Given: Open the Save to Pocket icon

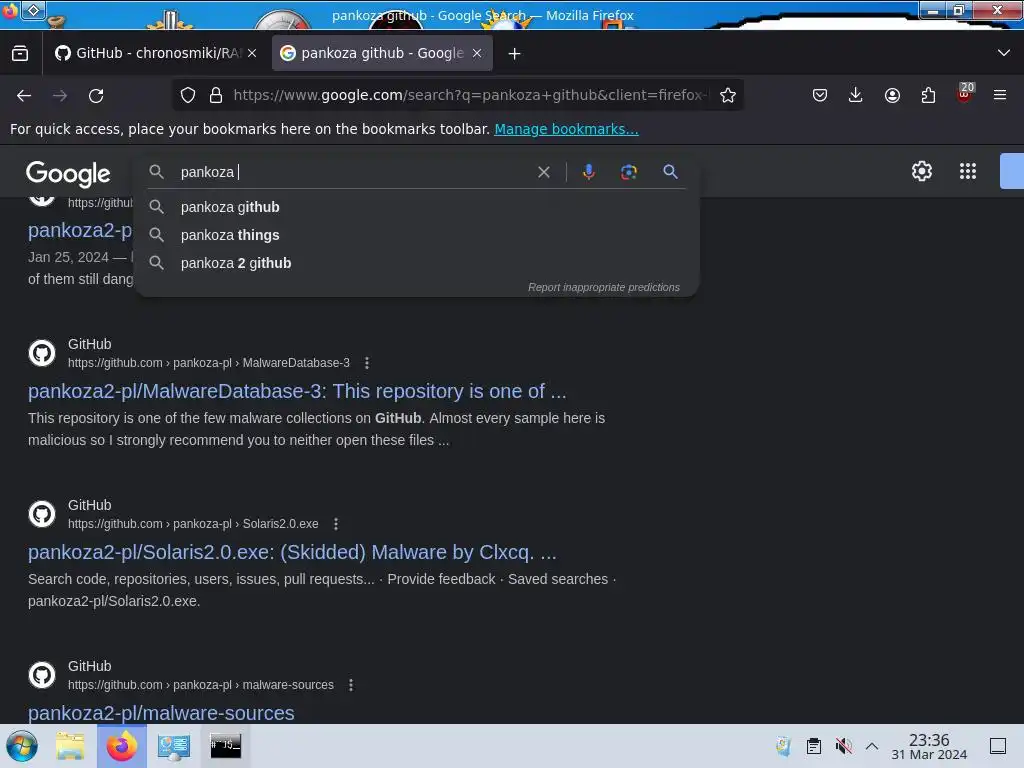Looking at the screenshot, I should click(820, 95).
